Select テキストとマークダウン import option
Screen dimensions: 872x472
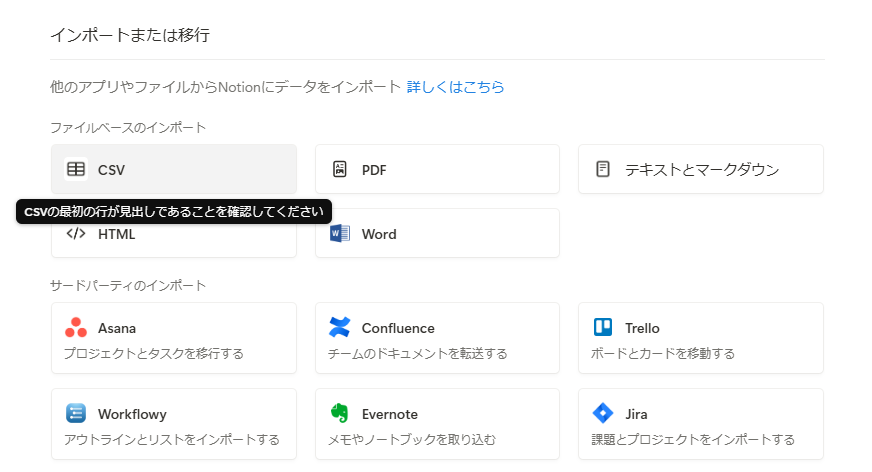pos(701,169)
